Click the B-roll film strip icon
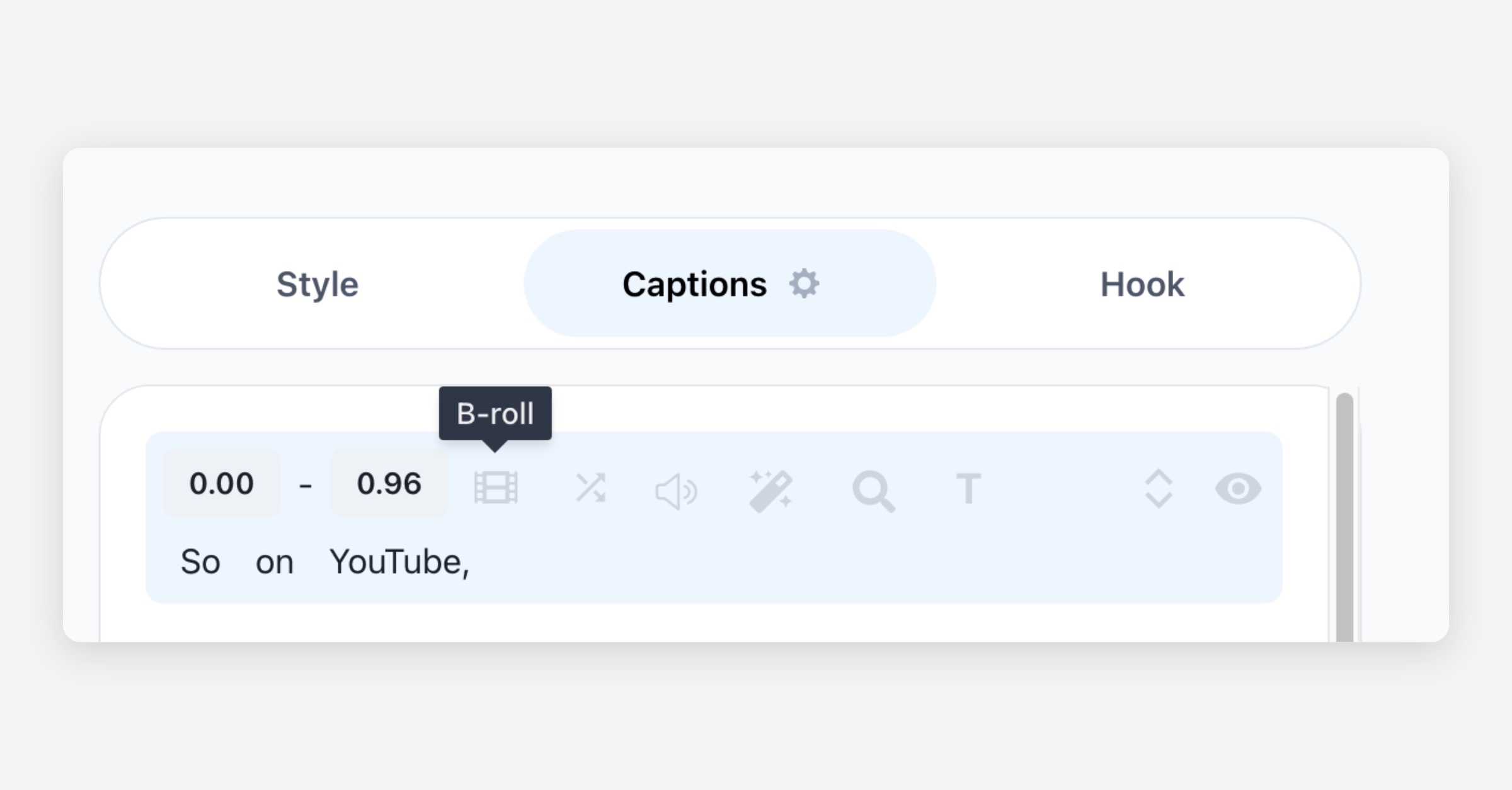1512x790 pixels. point(496,488)
